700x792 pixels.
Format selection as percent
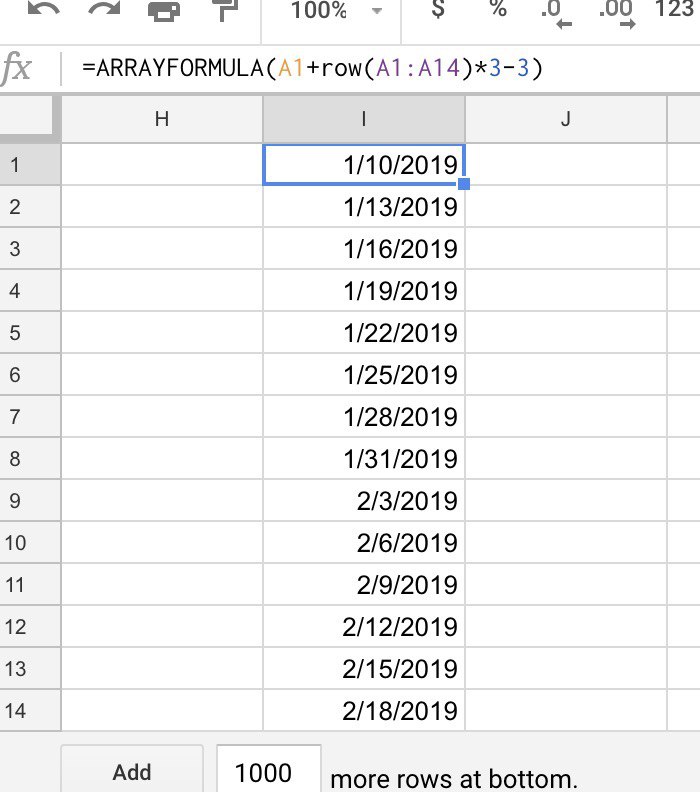[x=498, y=9]
